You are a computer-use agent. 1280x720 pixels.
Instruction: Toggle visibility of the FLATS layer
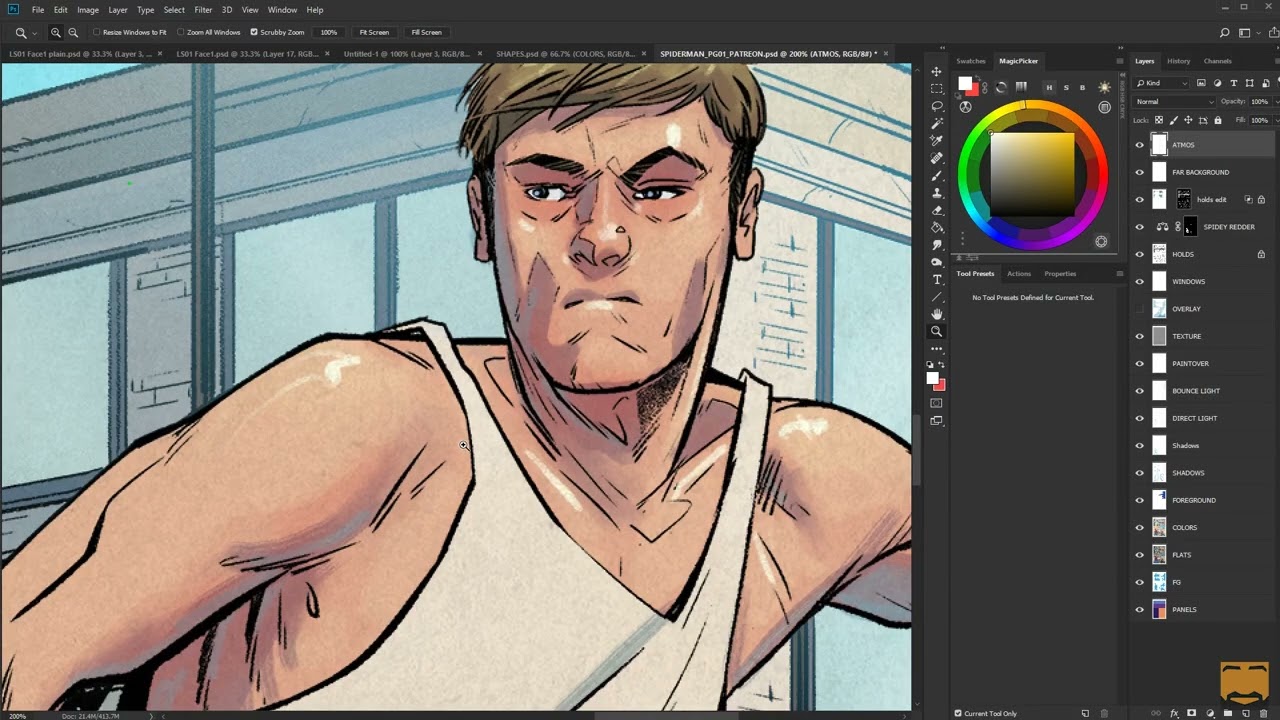[x=1139, y=554]
